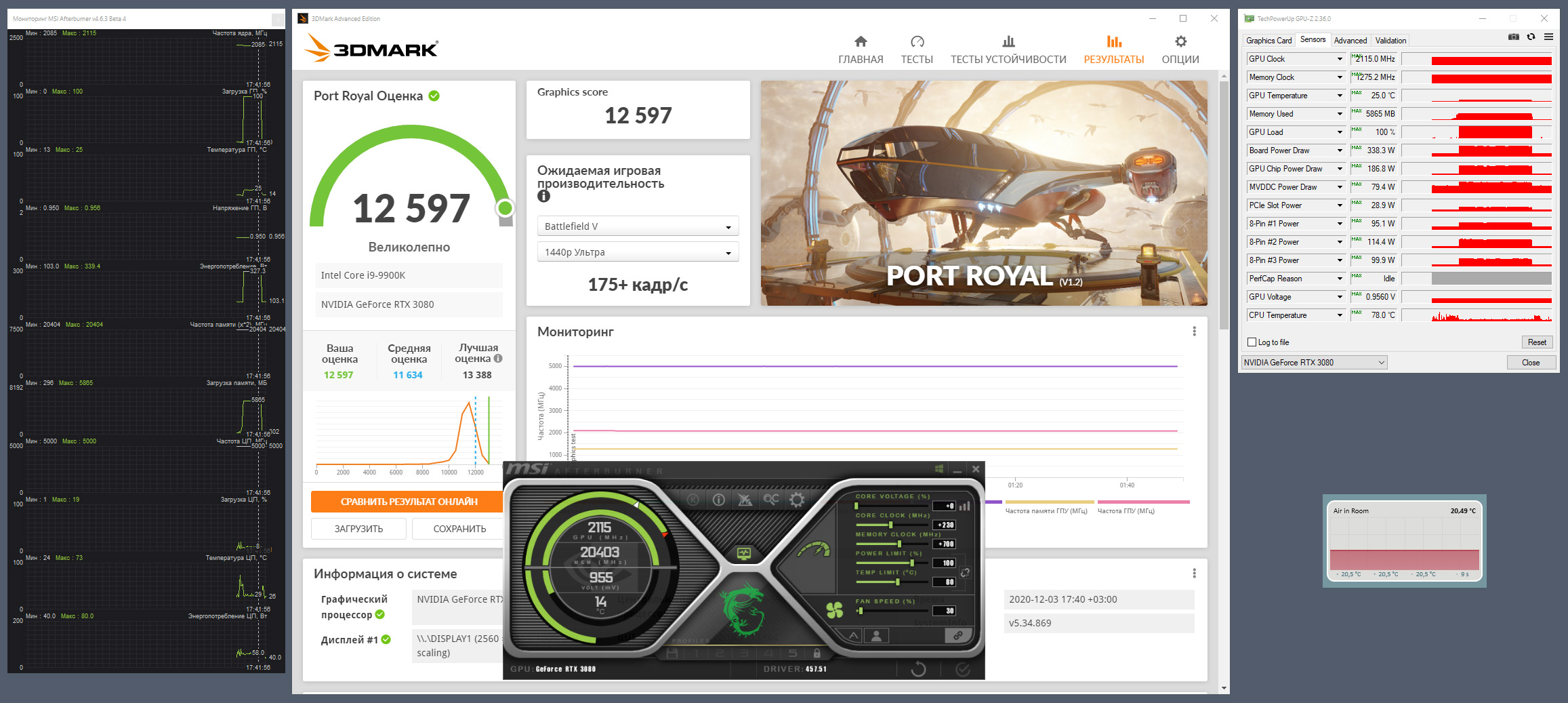The image size is (1568, 703).
Task: Click the Core Clock +230 value field
Action: point(945,525)
